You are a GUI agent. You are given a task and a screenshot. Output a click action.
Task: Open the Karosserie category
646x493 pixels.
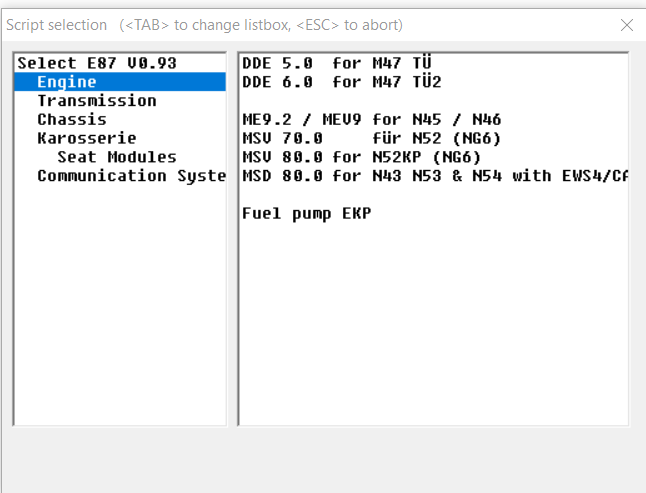tap(87, 138)
